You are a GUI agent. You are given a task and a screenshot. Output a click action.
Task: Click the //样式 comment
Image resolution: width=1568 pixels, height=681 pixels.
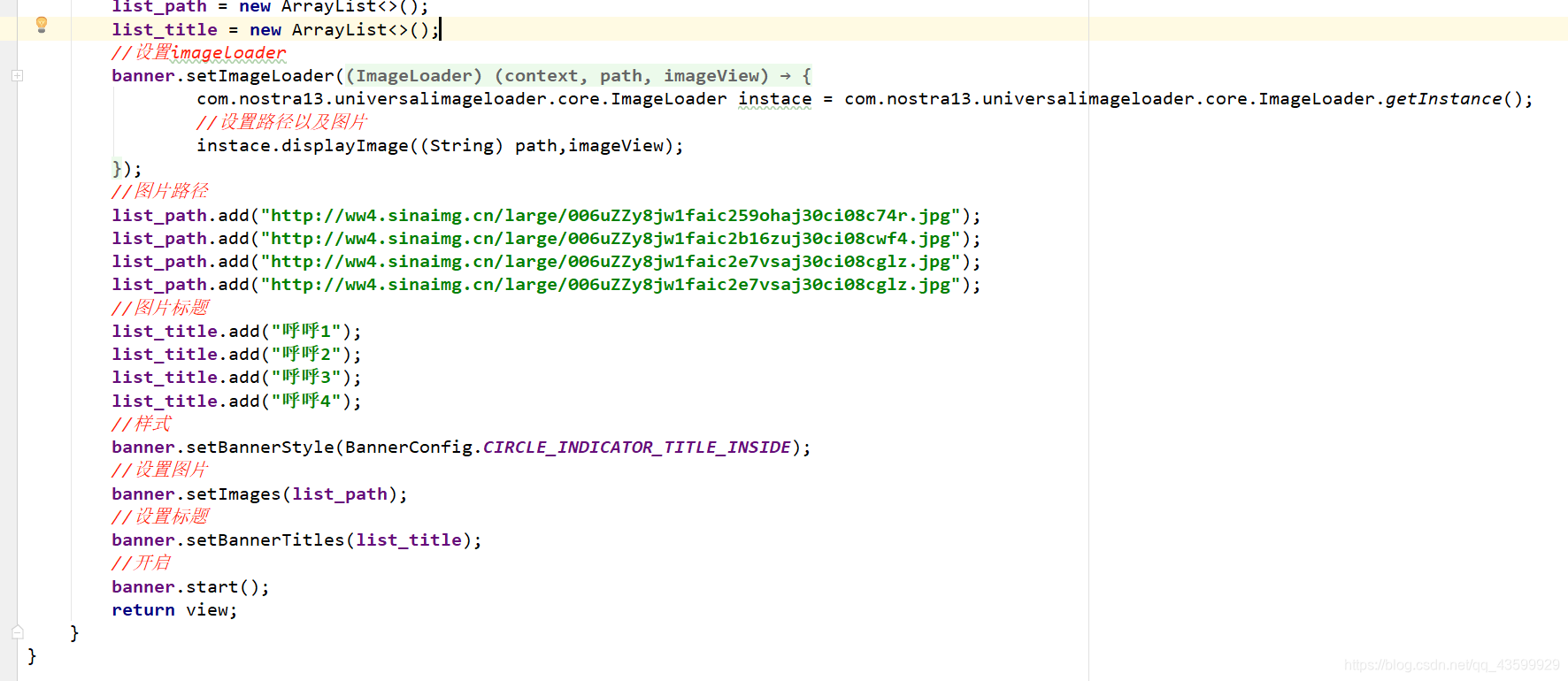click(x=142, y=425)
